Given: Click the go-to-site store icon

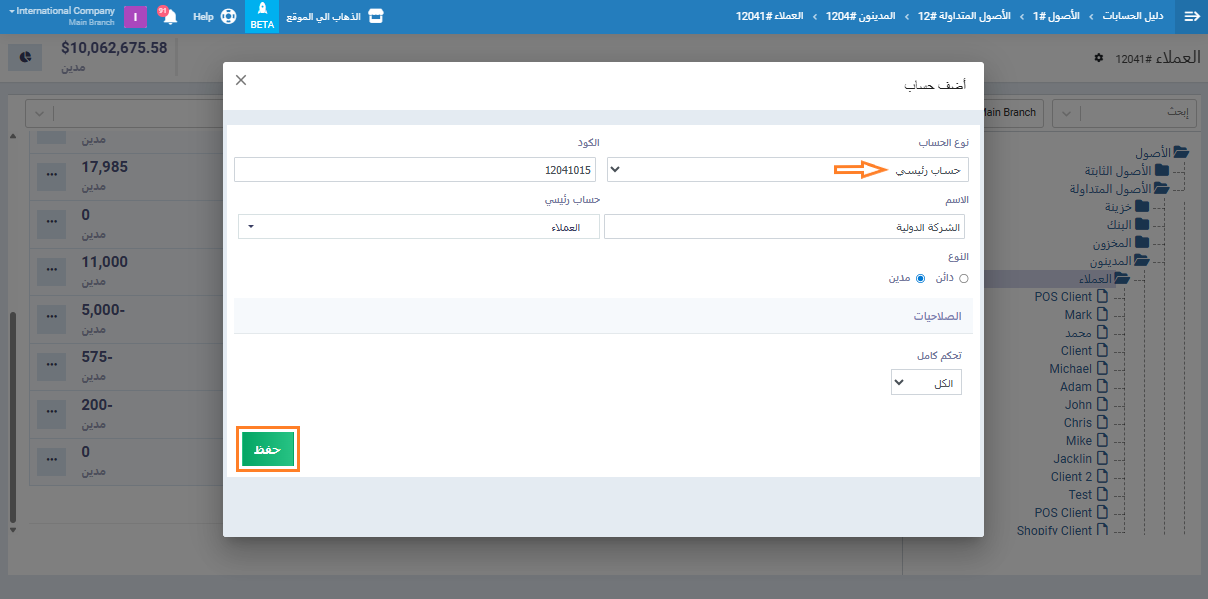Looking at the screenshot, I should pos(376,17).
